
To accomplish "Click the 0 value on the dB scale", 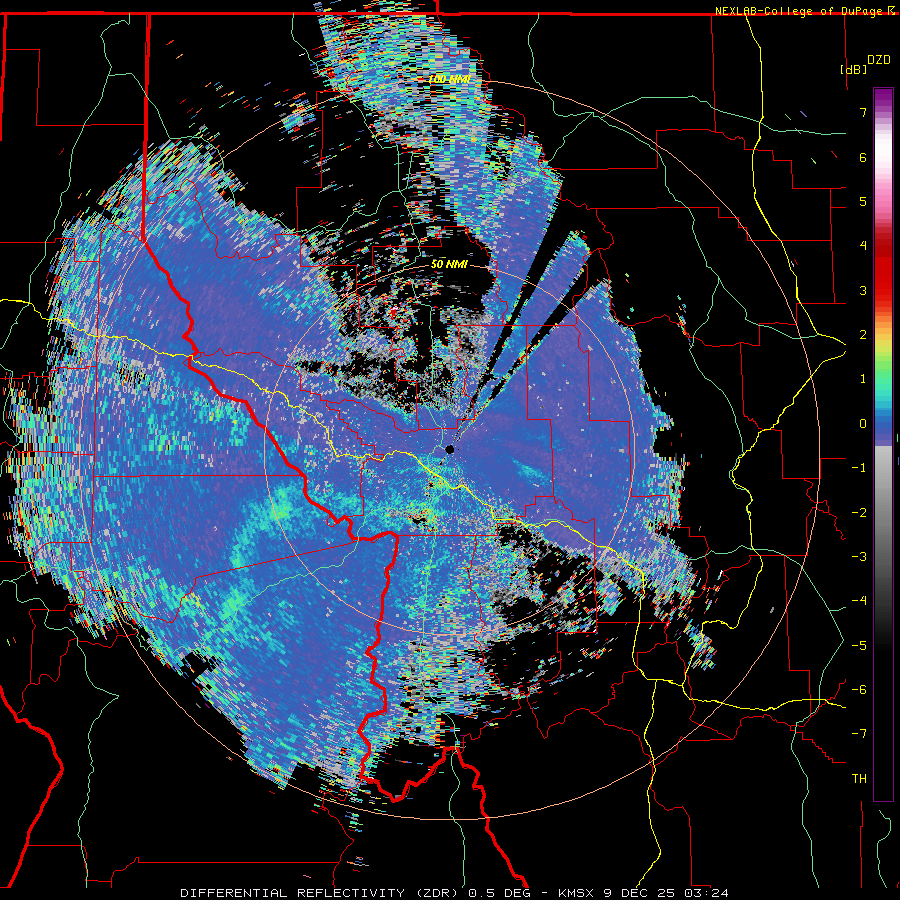I will (863, 424).
